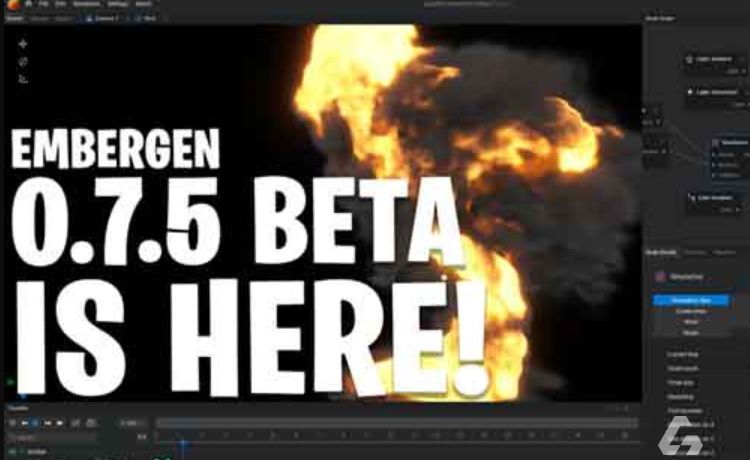The height and width of the screenshot is (460, 750).
Task: Switch to the Node Details tab
Action: (661, 252)
